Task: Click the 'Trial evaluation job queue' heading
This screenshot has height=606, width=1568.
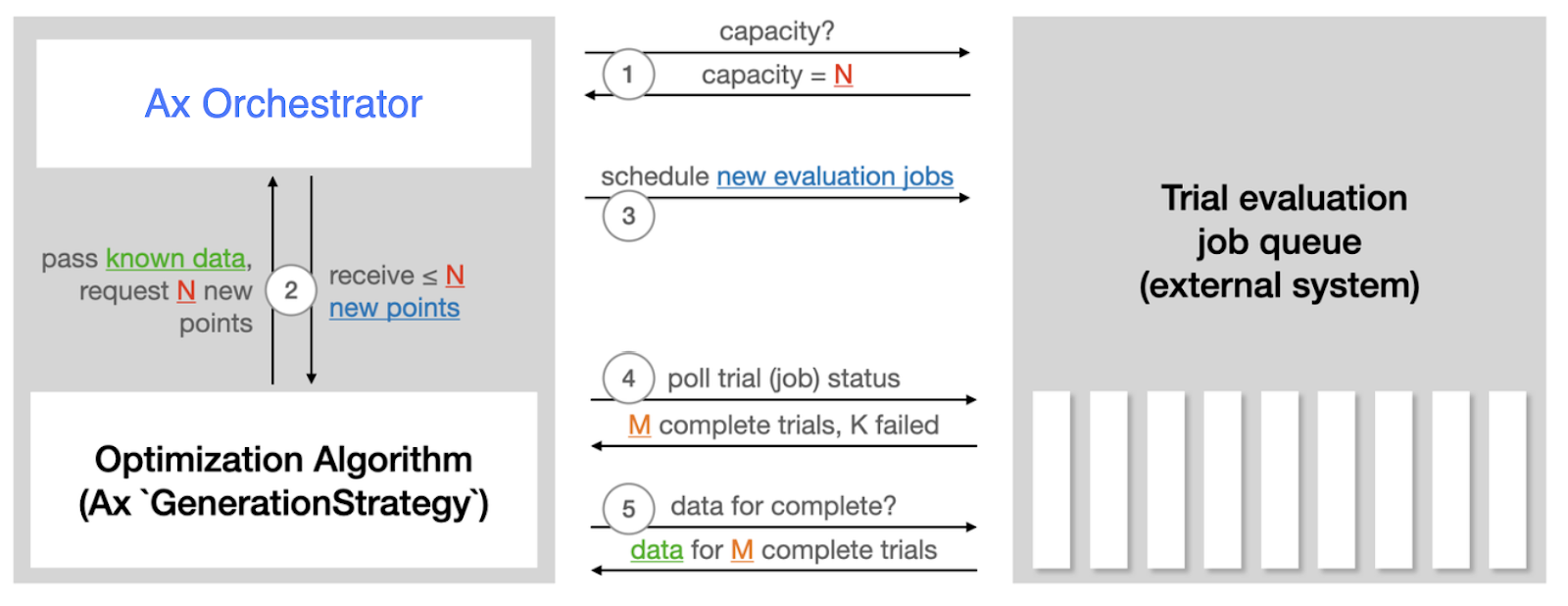Action: [x=1280, y=242]
